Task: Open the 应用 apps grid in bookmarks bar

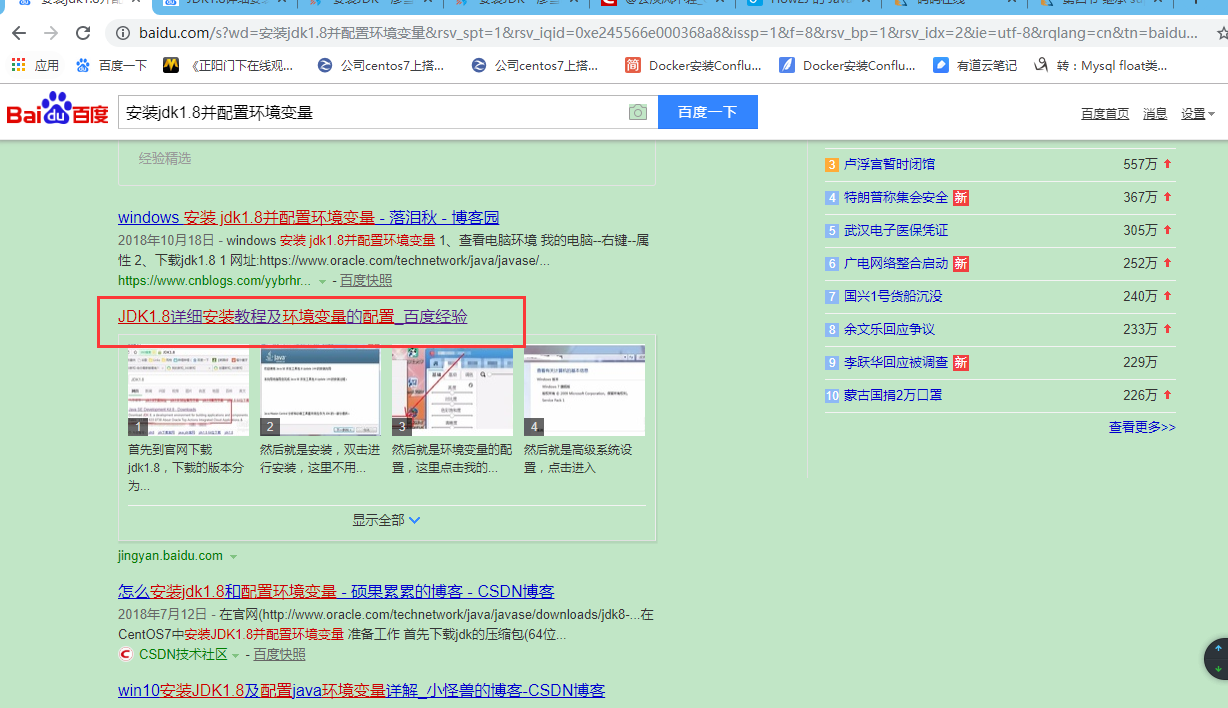Action: click(35, 66)
